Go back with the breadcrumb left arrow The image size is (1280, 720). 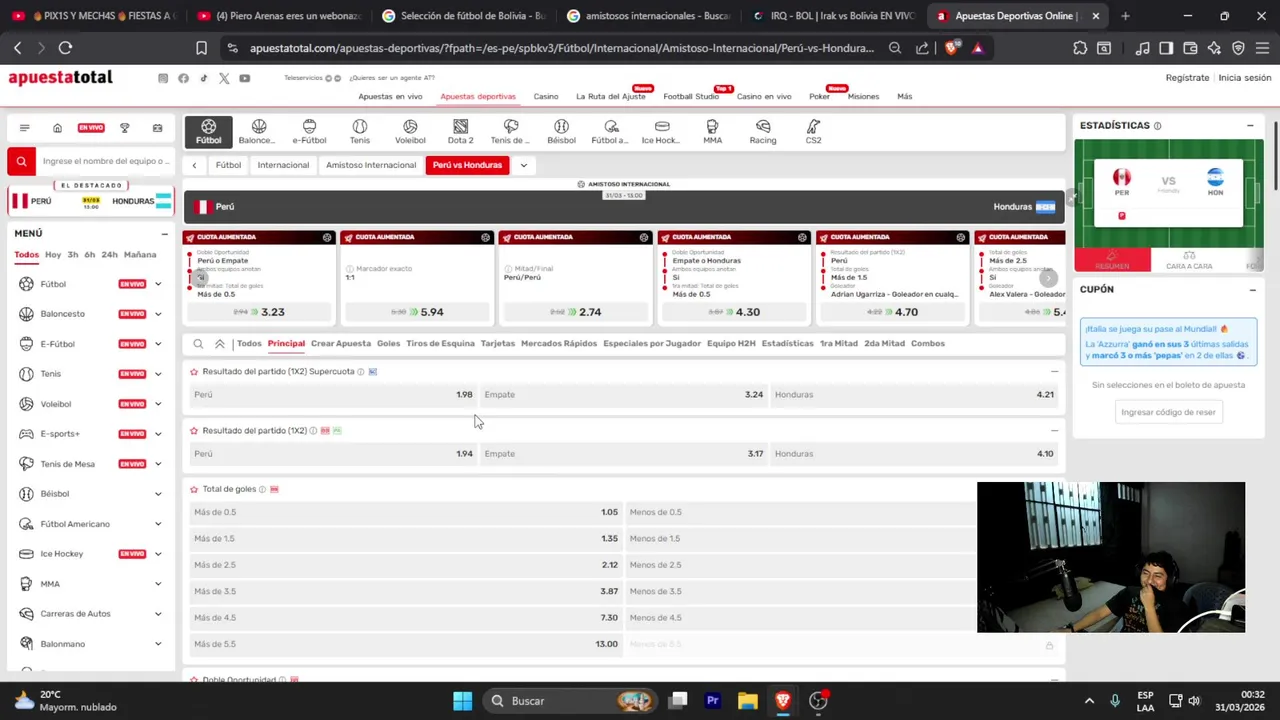[x=195, y=165]
